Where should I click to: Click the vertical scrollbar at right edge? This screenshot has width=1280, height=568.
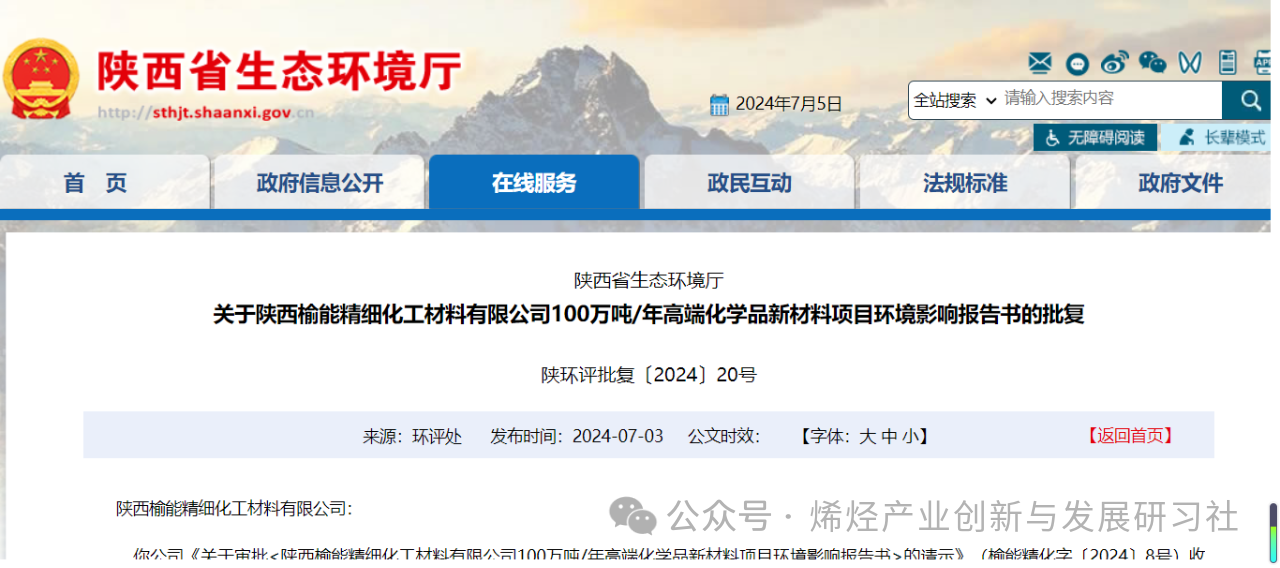pos(1273,530)
